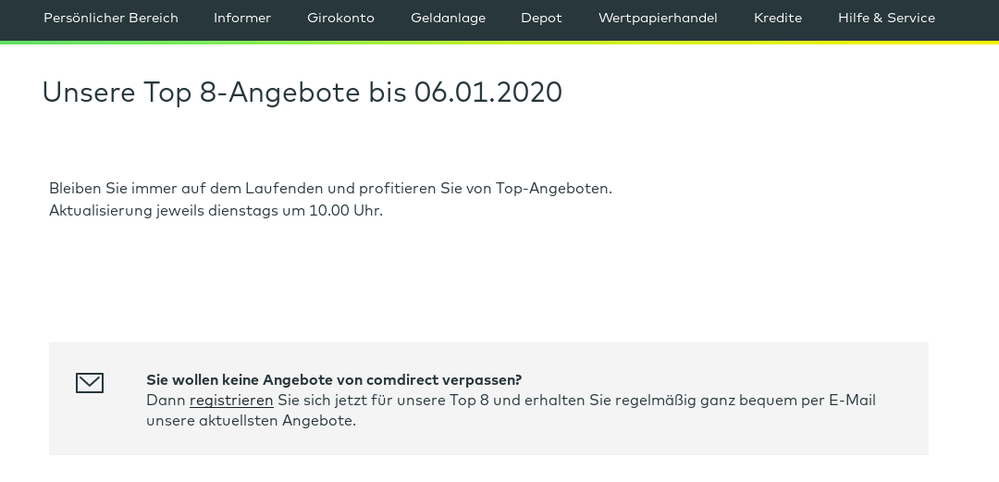Click the envelope icon in the newsletter box
Screen dimensions: 999x482
(x=89, y=383)
